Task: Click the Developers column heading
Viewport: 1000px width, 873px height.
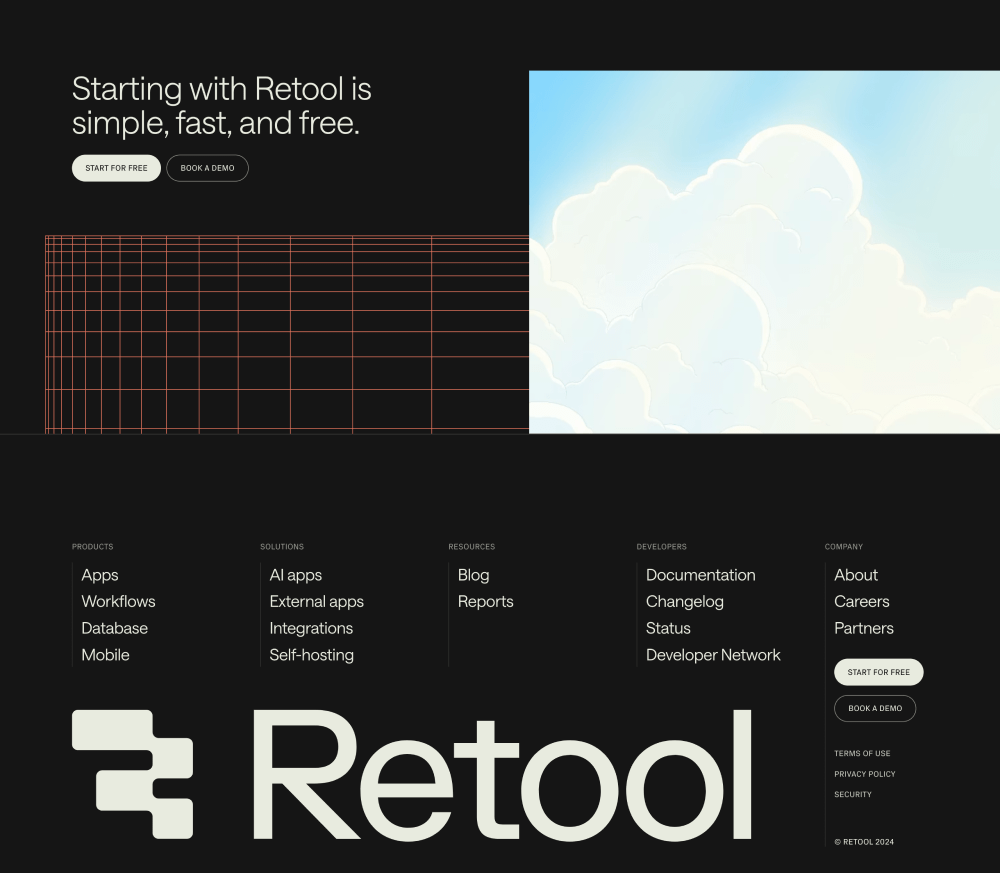Action: click(661, 547)
